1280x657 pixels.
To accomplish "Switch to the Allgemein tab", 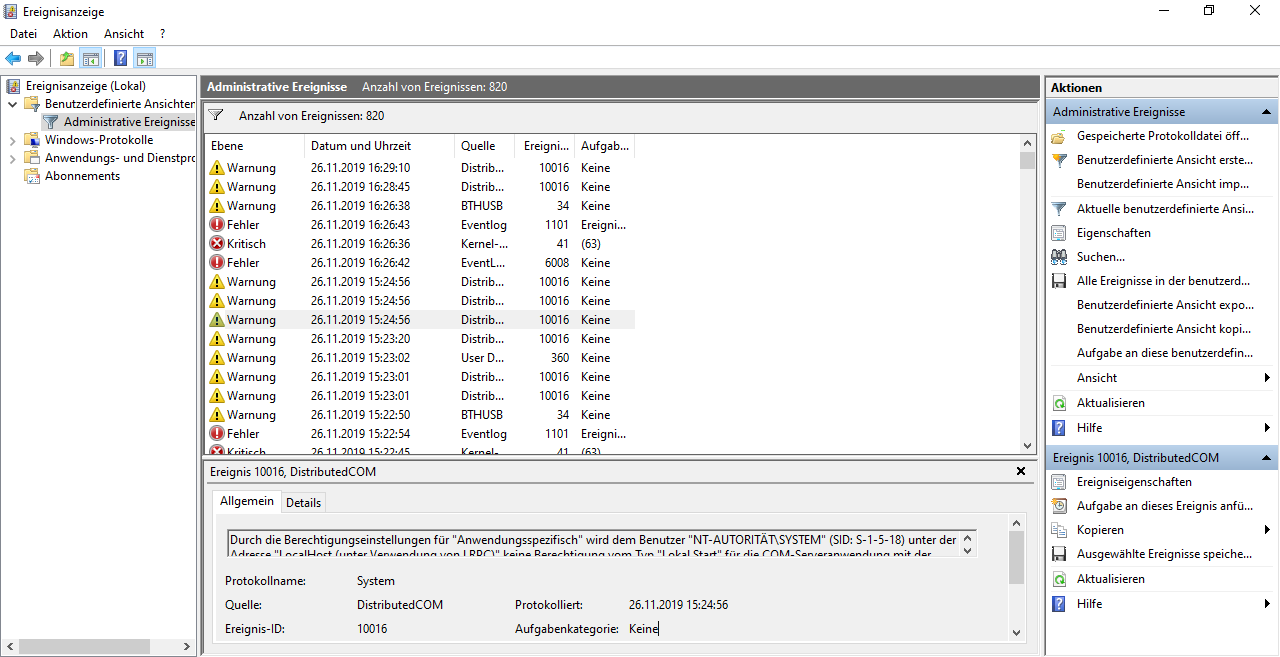I will point(246,501).
